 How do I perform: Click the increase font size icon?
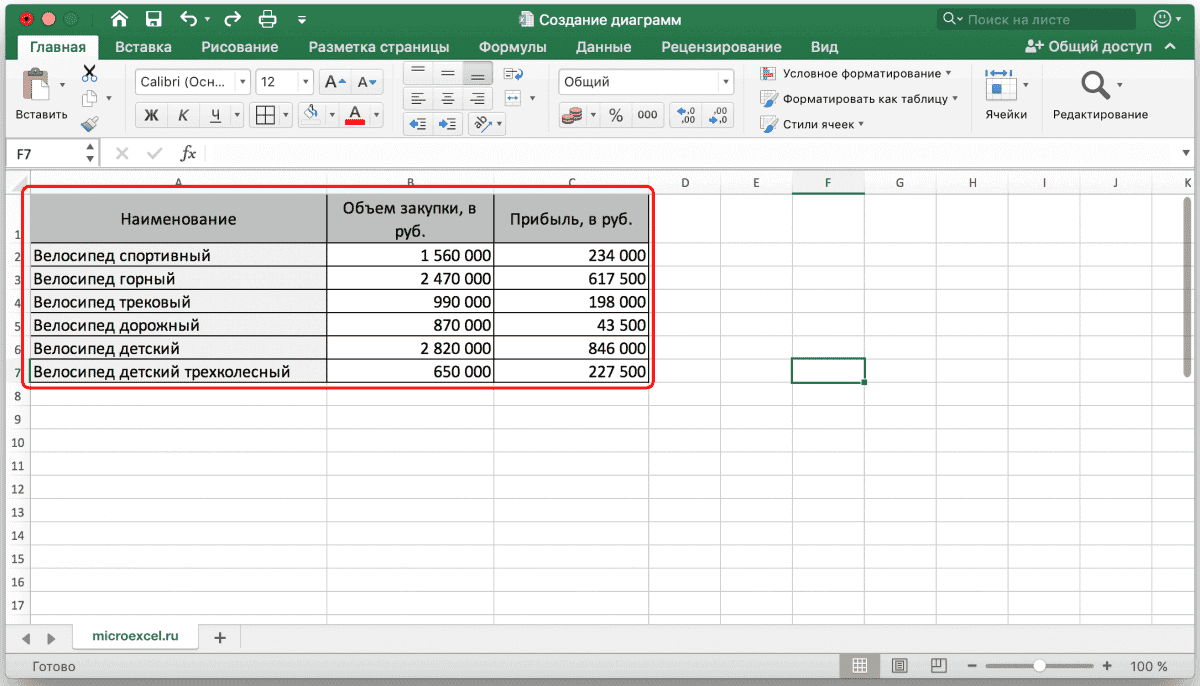335,83
